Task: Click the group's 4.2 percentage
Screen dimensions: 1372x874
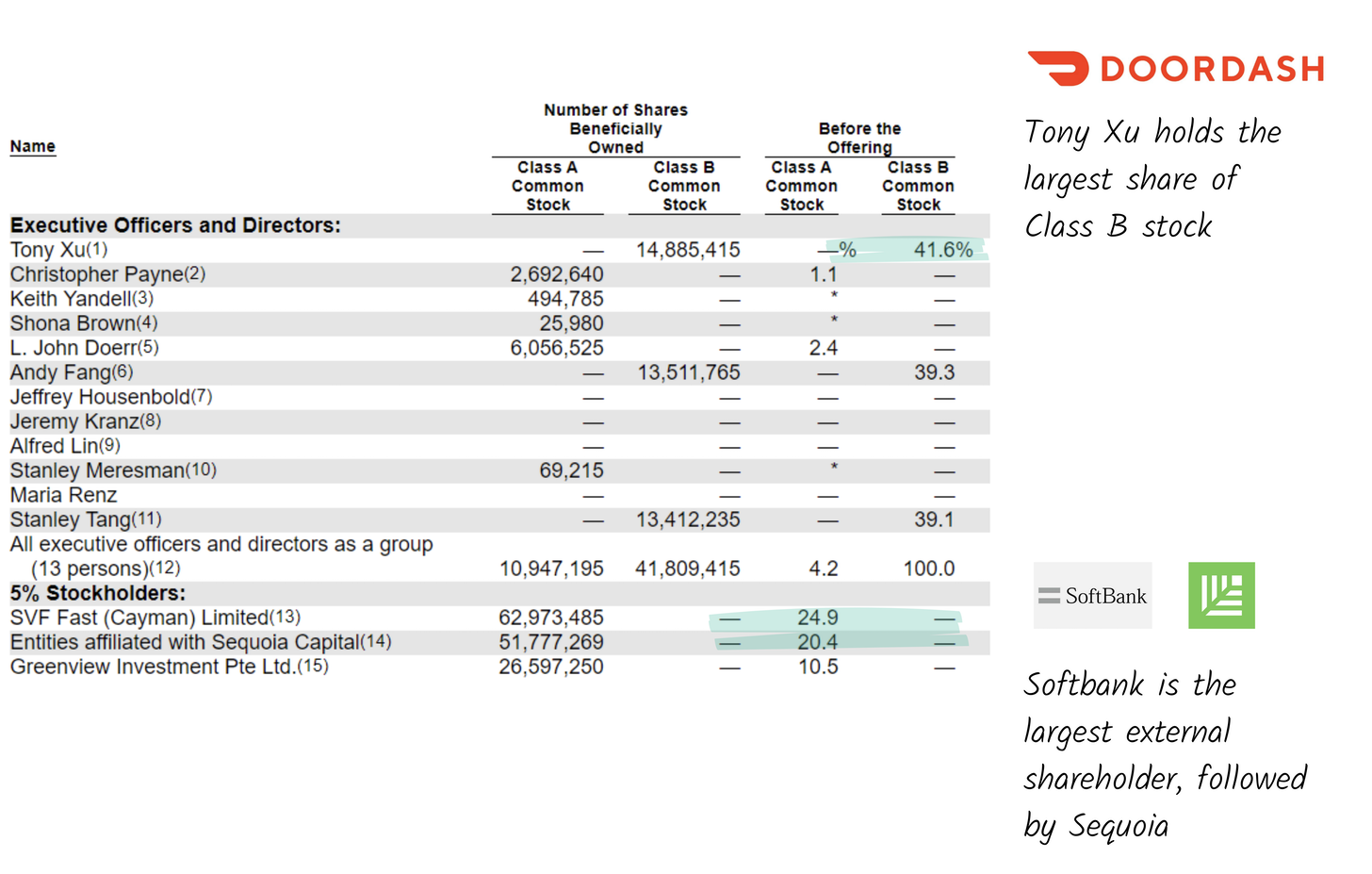Action: pyautogui.click(x=824, y=569)
